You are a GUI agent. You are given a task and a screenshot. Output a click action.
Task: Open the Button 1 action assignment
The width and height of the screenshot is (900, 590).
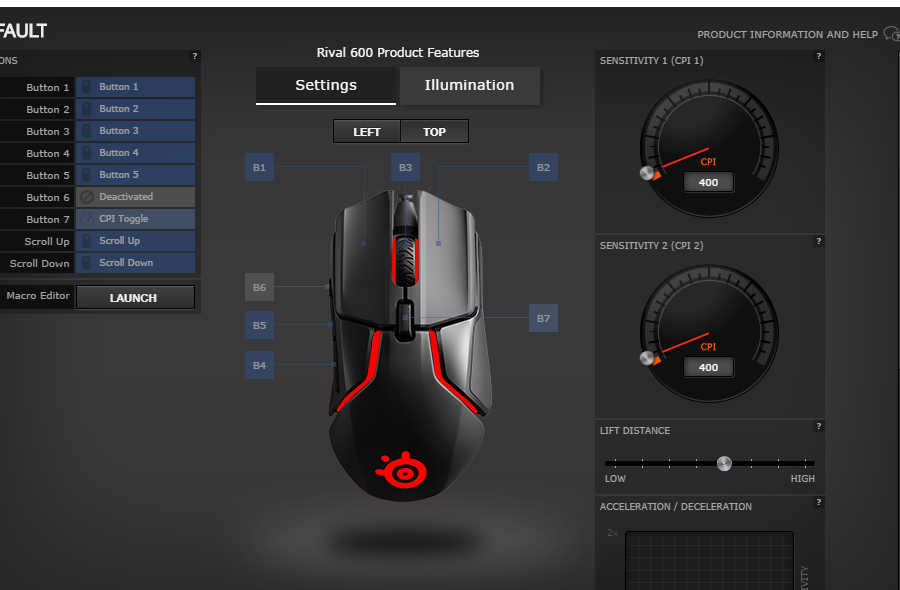coord(135,87)
